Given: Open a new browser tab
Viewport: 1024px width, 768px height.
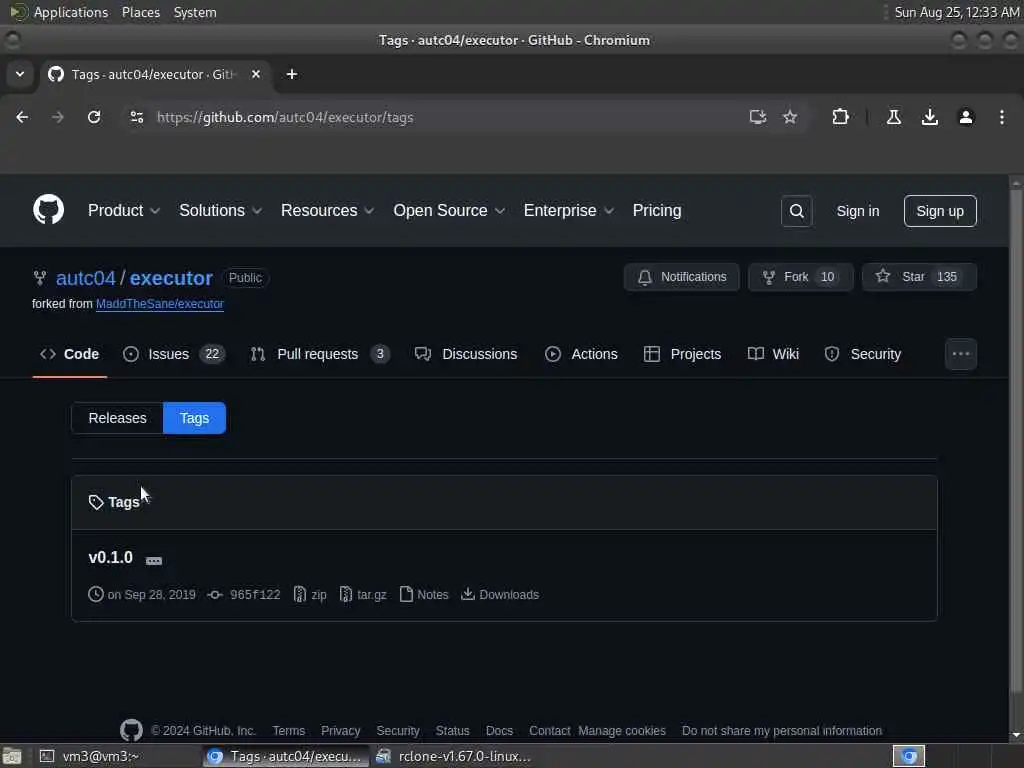Looking at the screenshot, I should 292,74.
